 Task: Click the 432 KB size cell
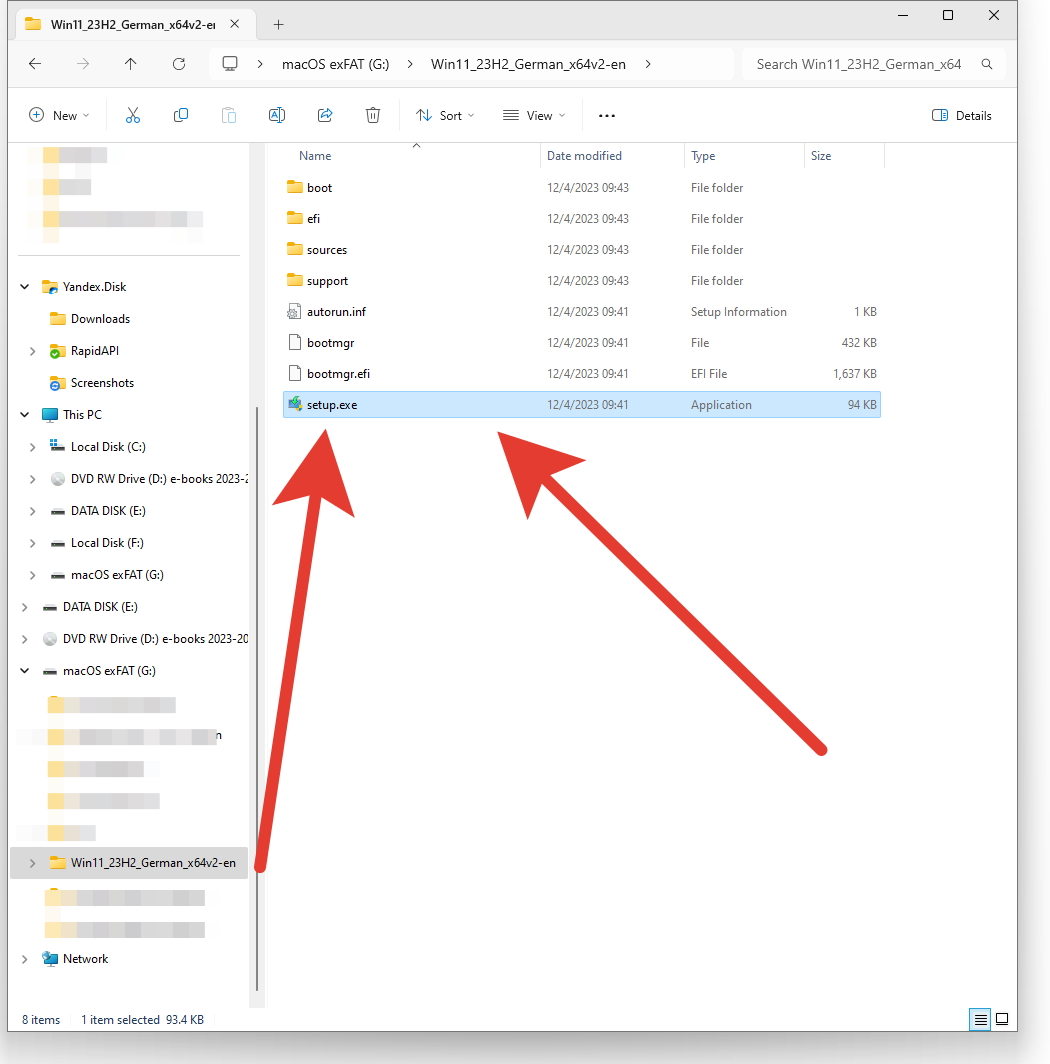(x=859, y=343)
